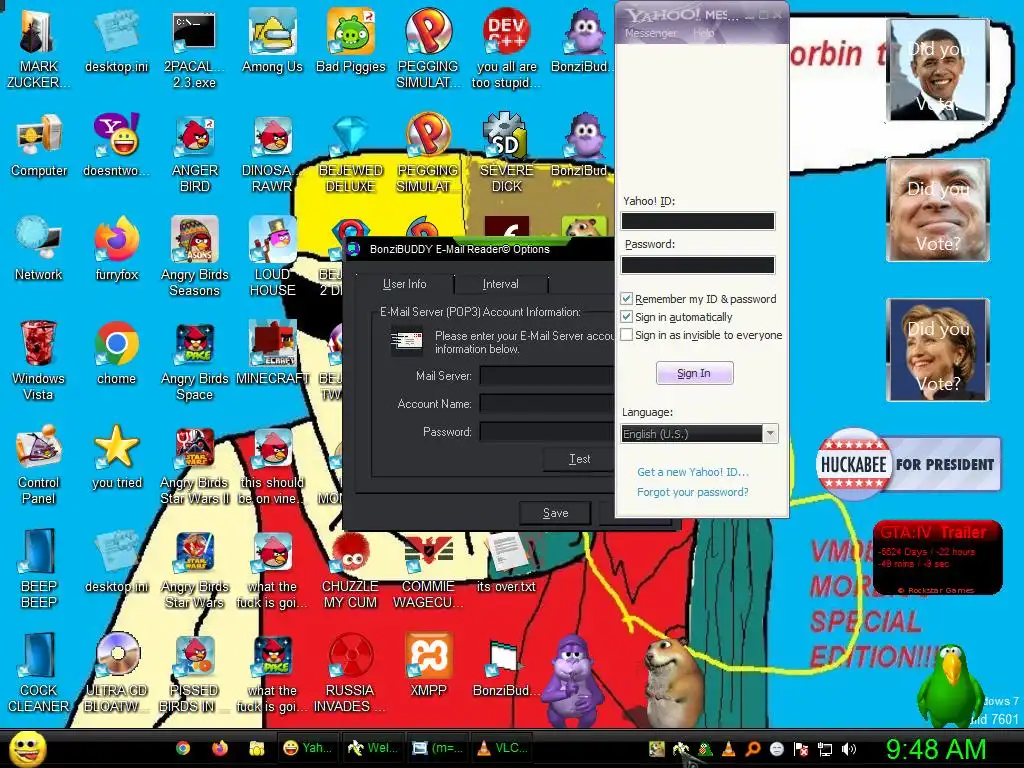1024x768 pixels.
Task: Expand the Language dropdown in Yahoo Messenger
Action: tap(771, 434)
